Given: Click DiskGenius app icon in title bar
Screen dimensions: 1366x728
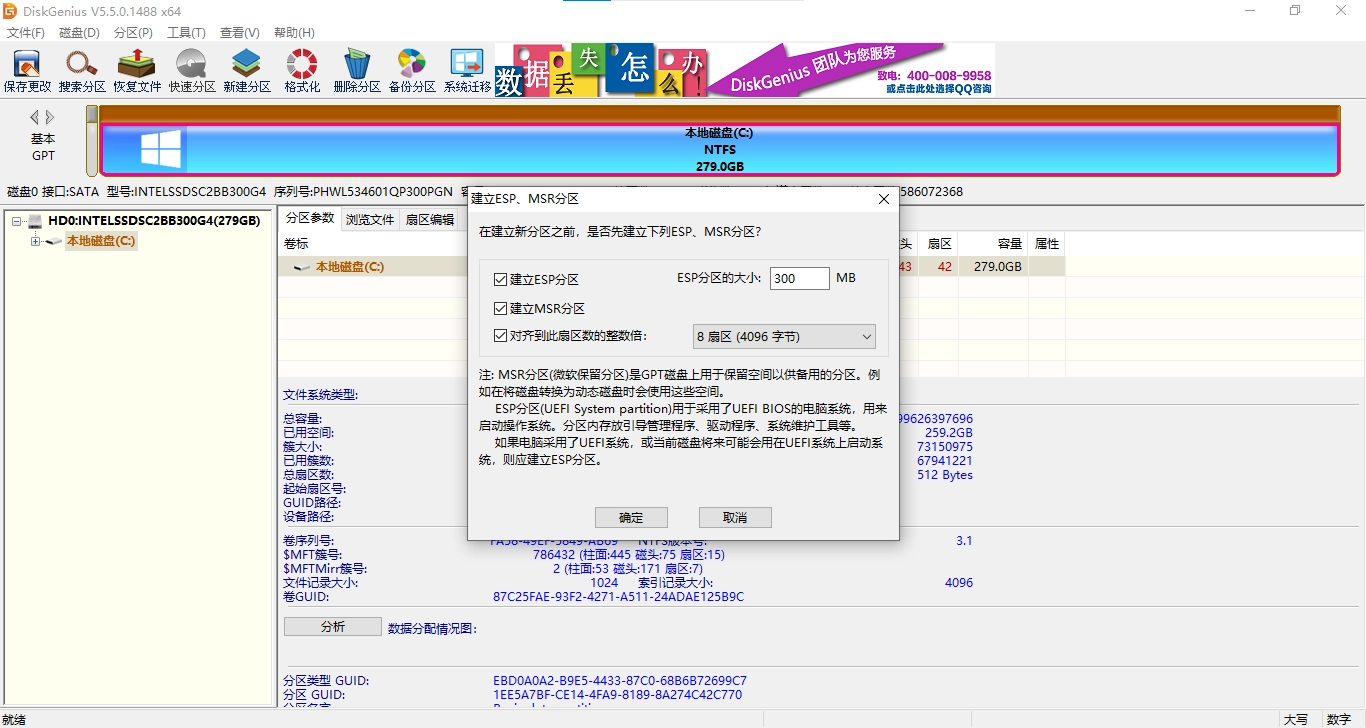Looking at the screenshot, I should (11, 10).
